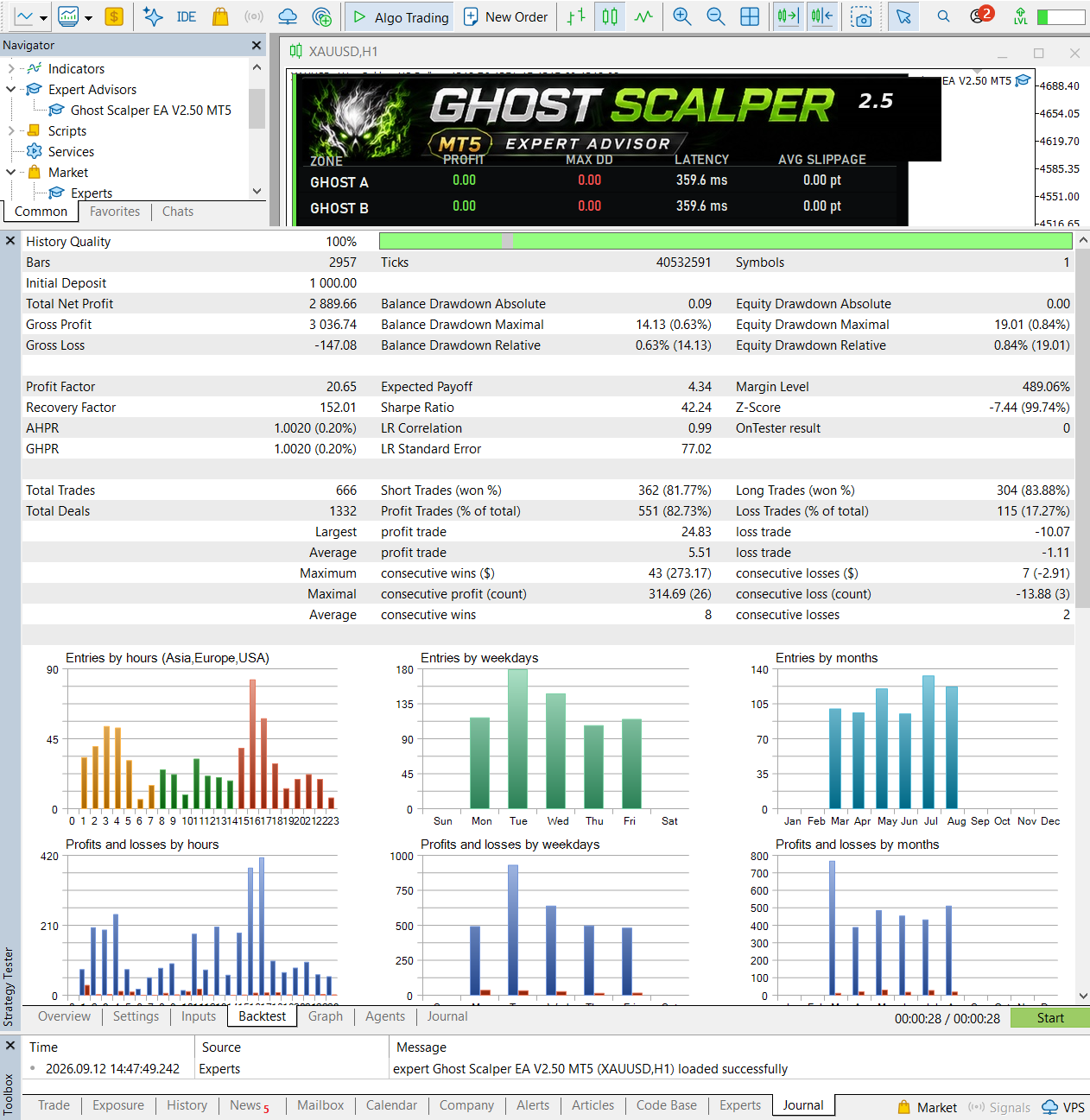Click the green plus circular network icon
This screenshot has width=1090, height=1120.
pyautogui.click(x=321, y=16)
